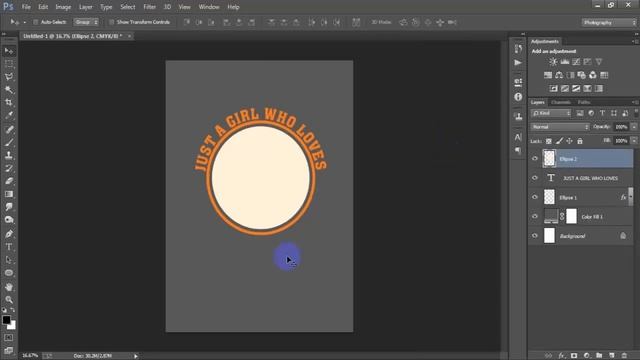Select the Eraser tool

(x=9, y=181)
